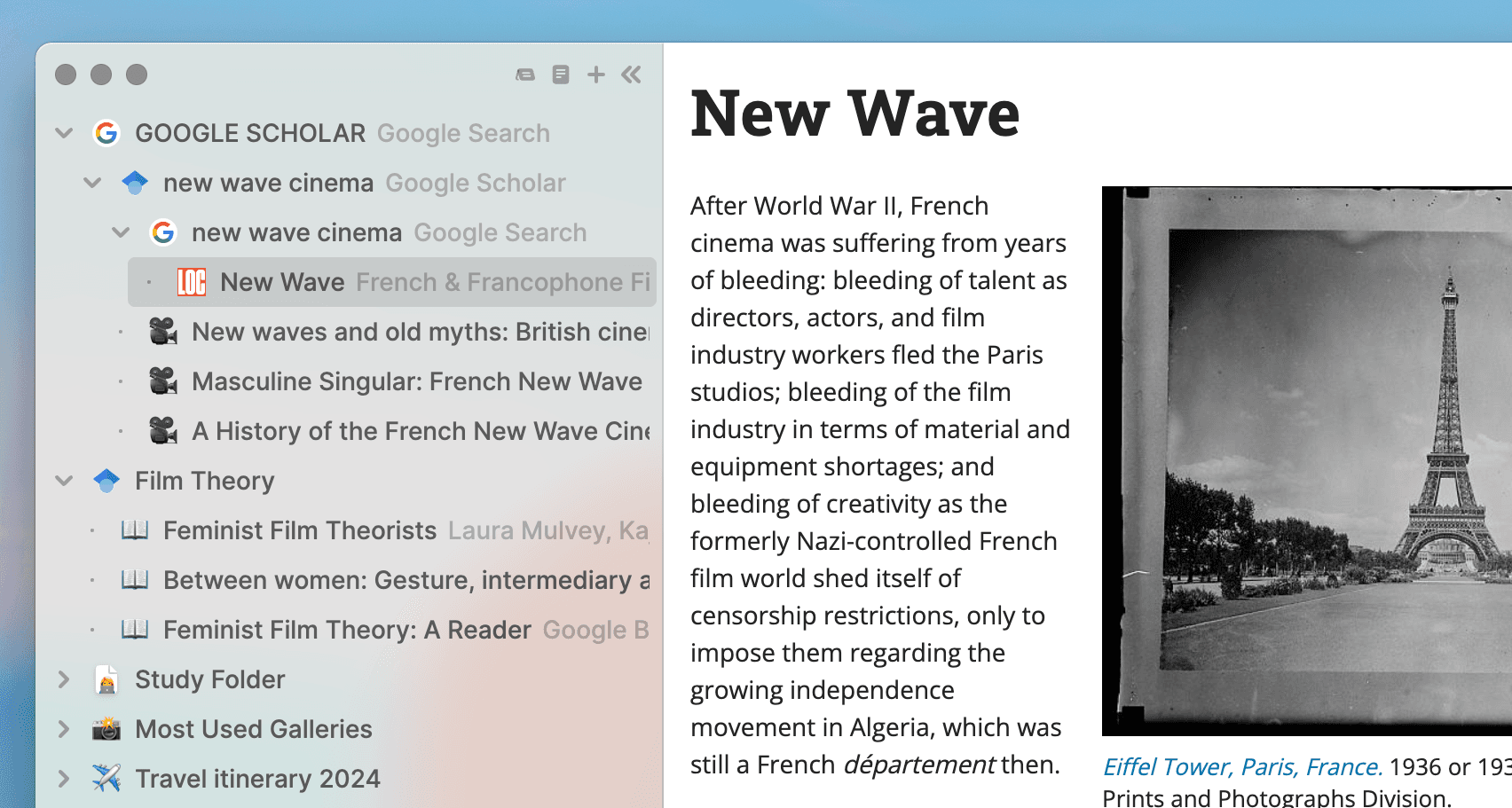
Task: Click the plus icon to add a new item
Action: pyautogui.click(x=595, y=75)
